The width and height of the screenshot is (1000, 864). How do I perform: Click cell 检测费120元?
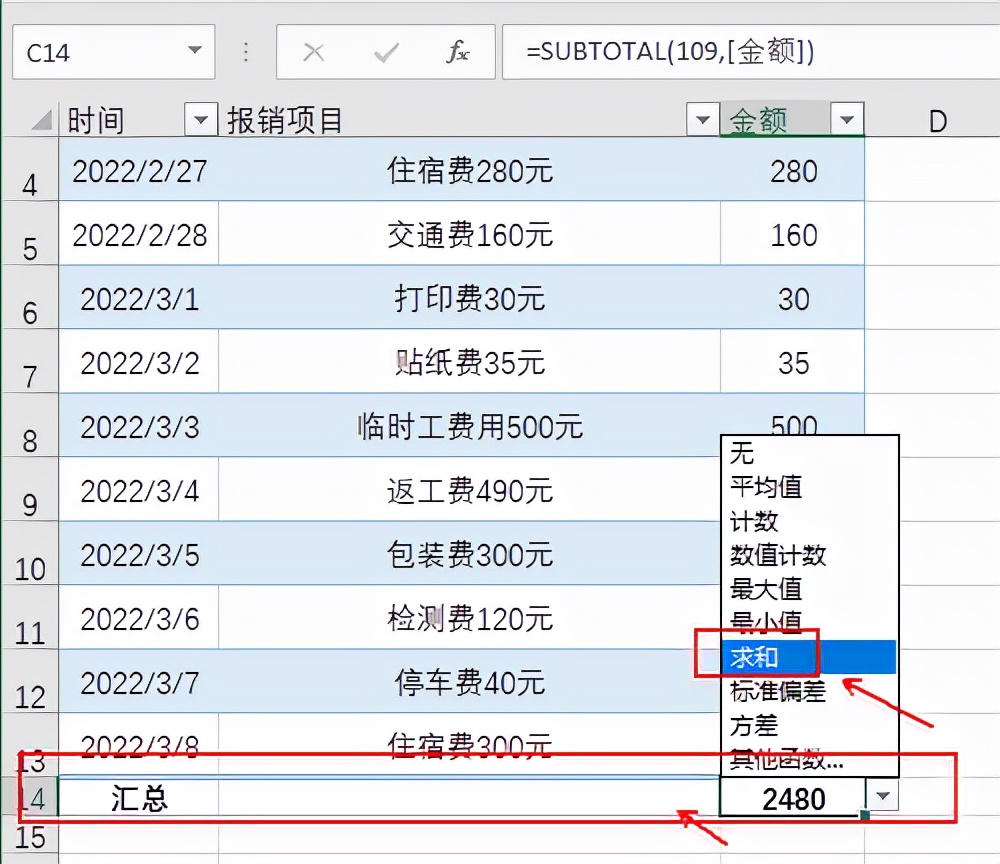tap(469, 619)
